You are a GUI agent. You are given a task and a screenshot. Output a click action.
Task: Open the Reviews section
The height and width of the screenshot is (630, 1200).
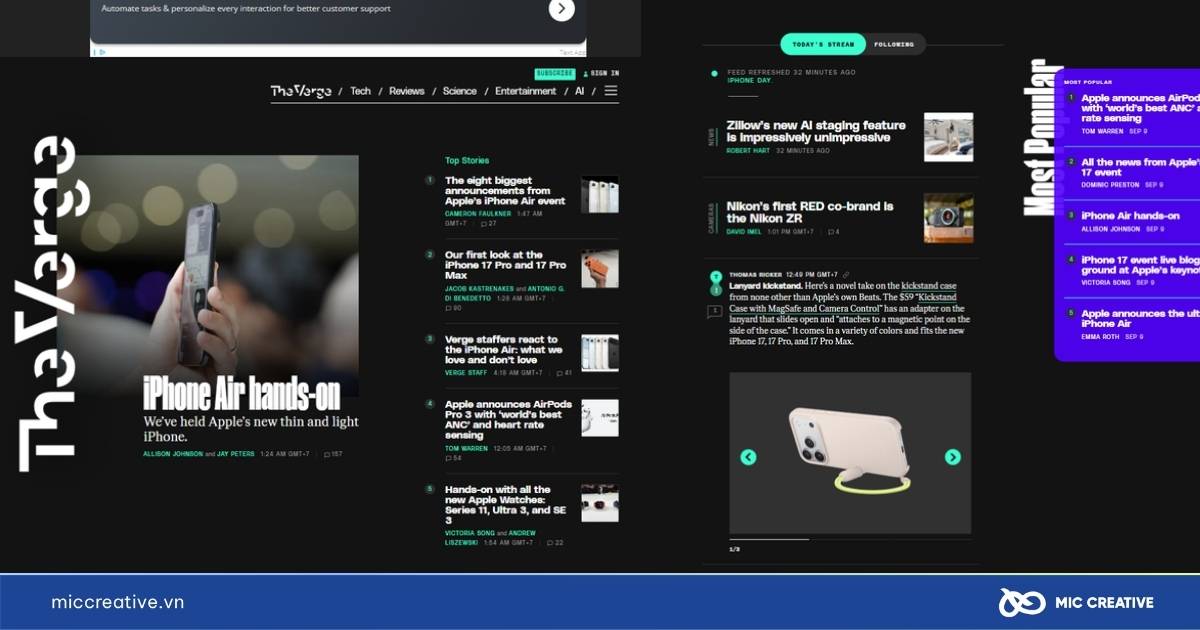point(407,91)
